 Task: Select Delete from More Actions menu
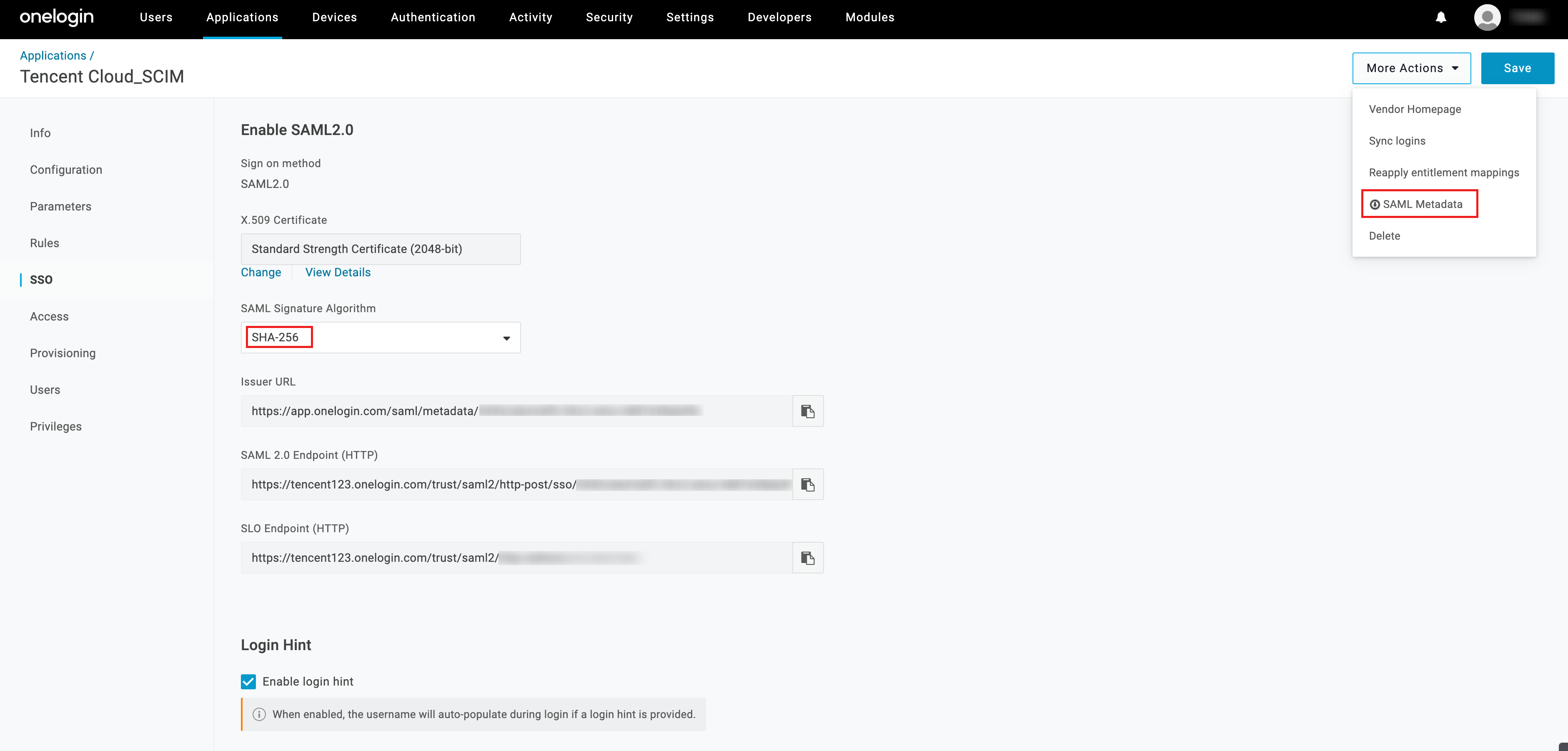pyautogui.click(x=1384, y=236)
